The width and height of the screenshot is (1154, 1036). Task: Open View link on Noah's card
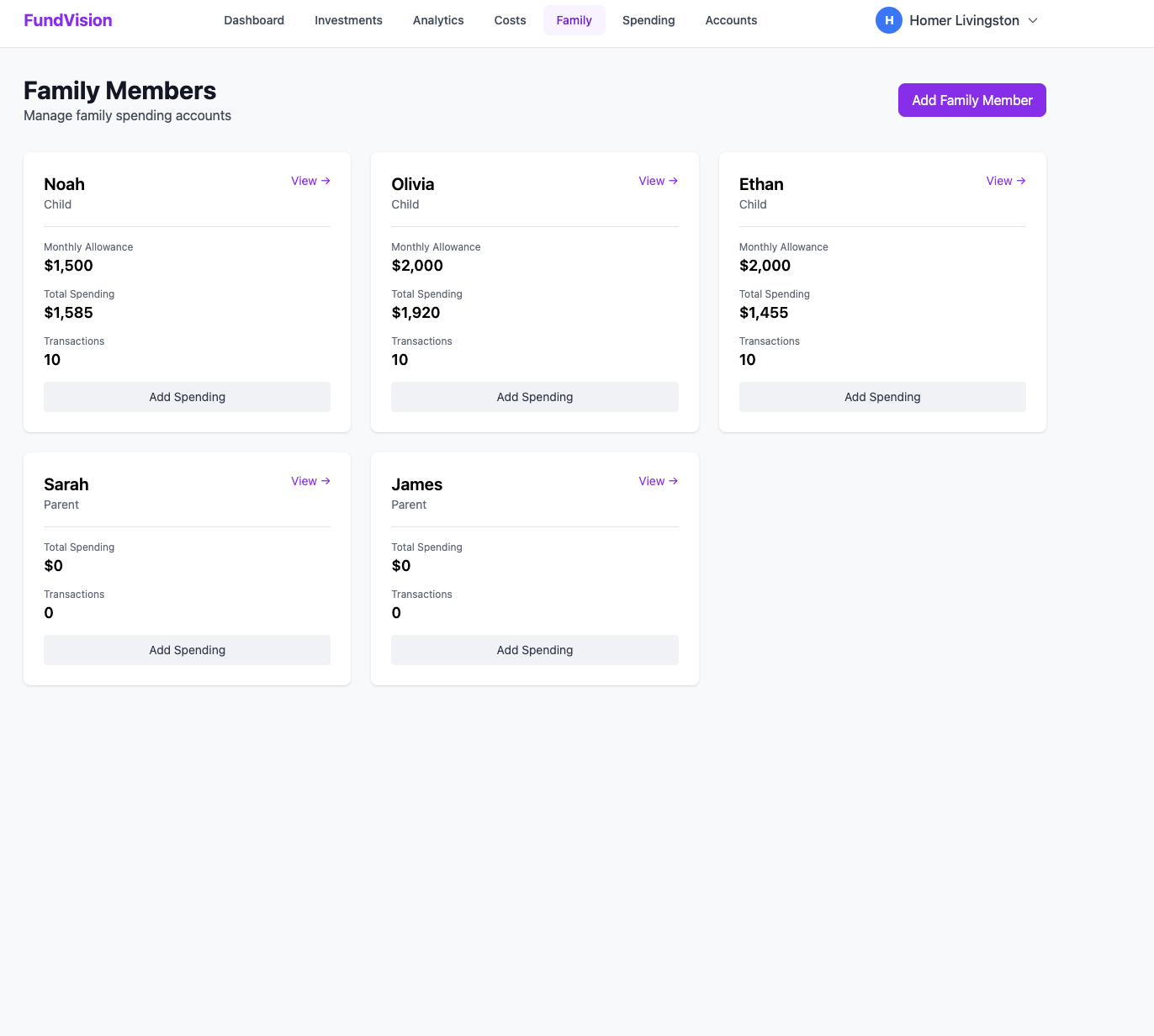[310, 181]
